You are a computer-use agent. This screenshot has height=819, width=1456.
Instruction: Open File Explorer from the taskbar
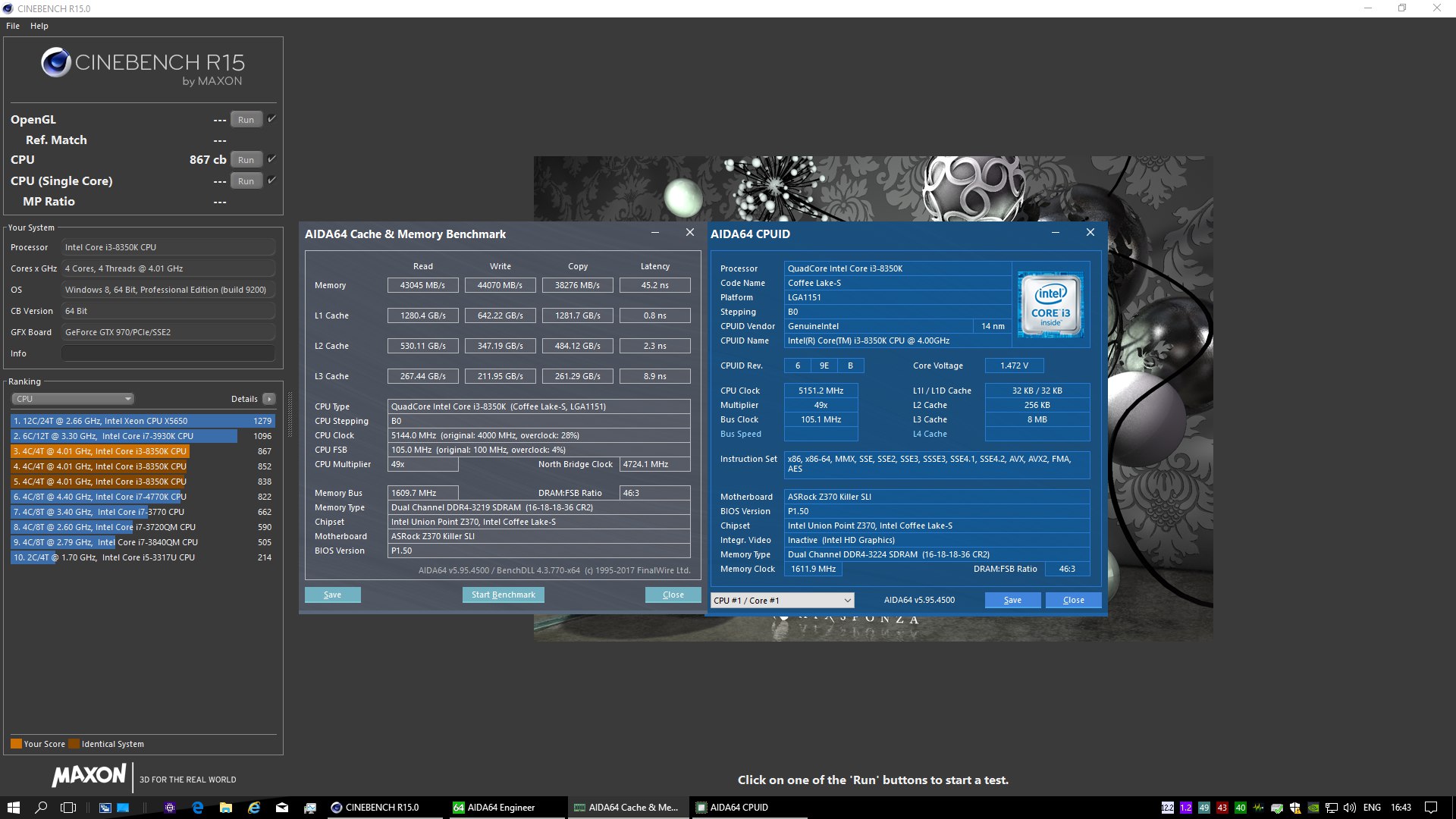[x=225, y=808]
